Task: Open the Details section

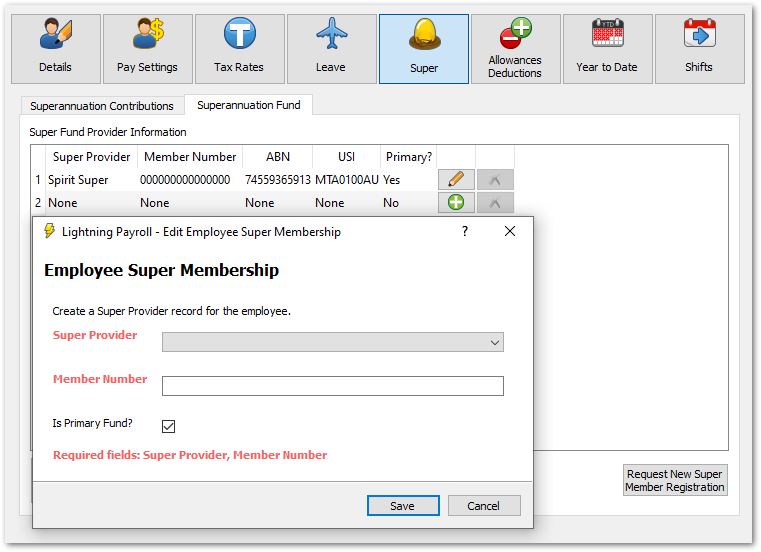Action: pos(56,49)
